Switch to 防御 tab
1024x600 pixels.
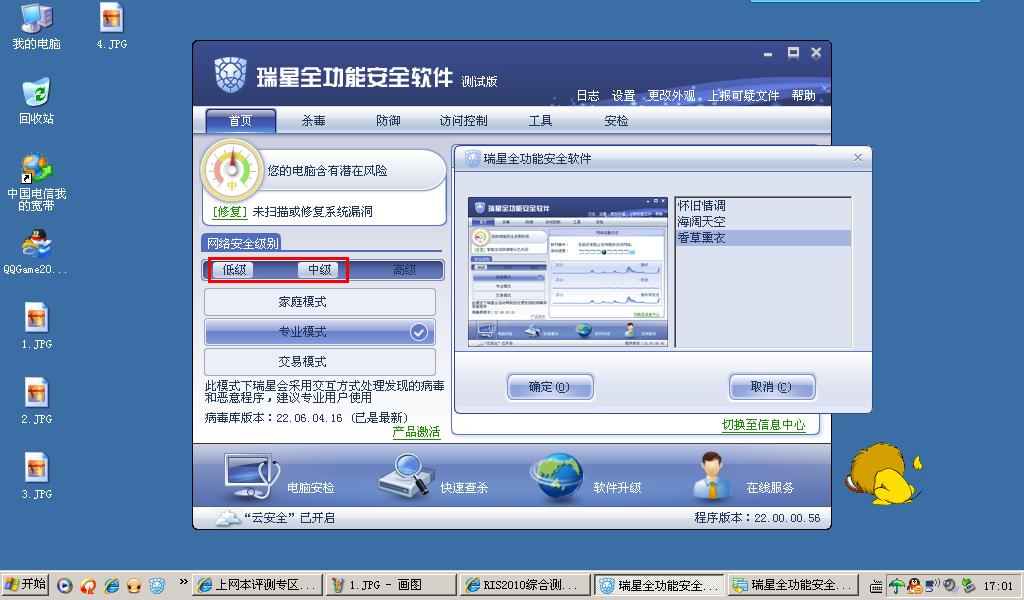(388, 121)
